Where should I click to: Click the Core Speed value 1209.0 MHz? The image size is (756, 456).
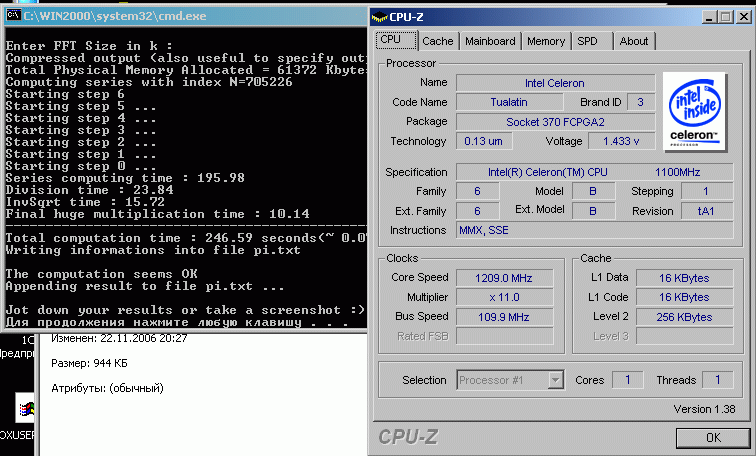point(504,278)
